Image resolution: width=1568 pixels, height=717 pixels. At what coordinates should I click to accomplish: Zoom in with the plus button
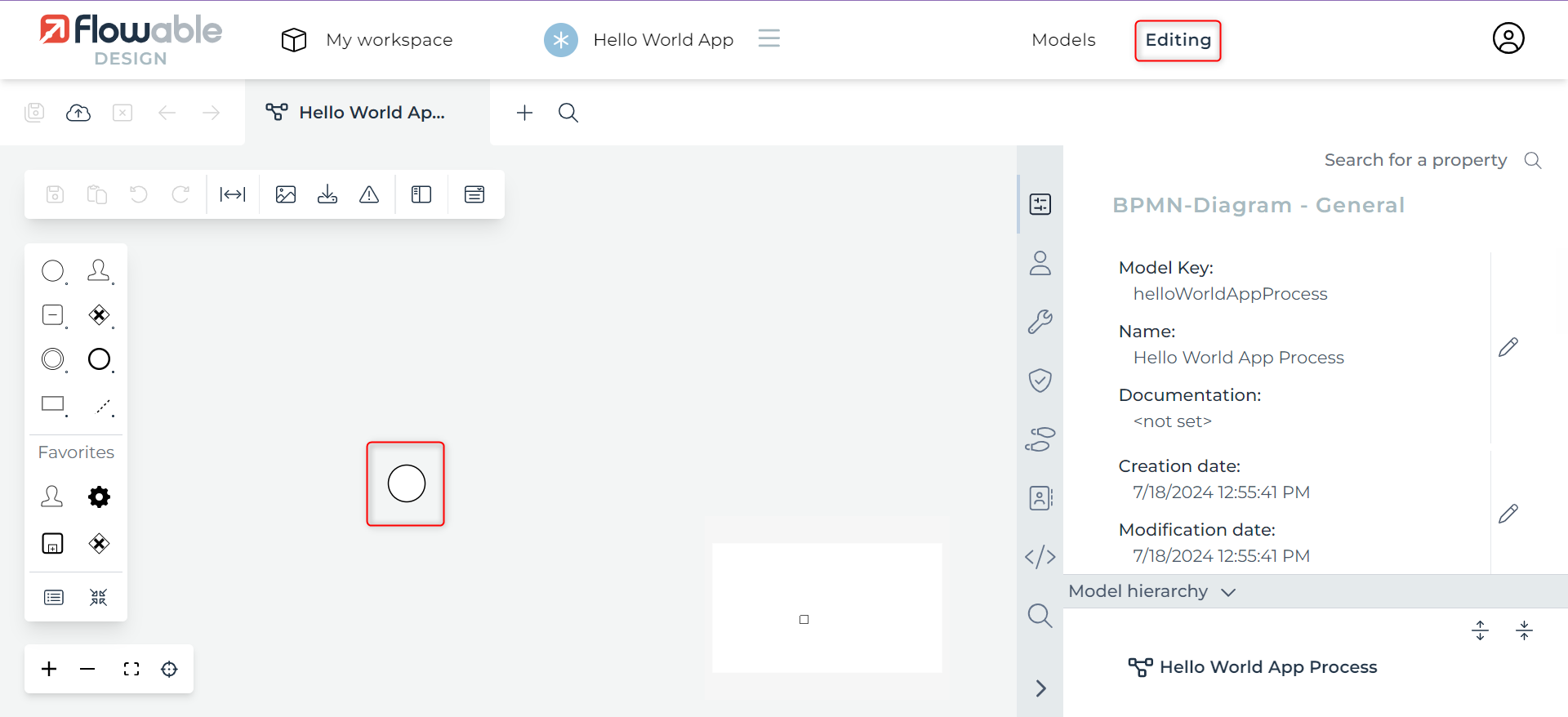(x=49, y=669)
